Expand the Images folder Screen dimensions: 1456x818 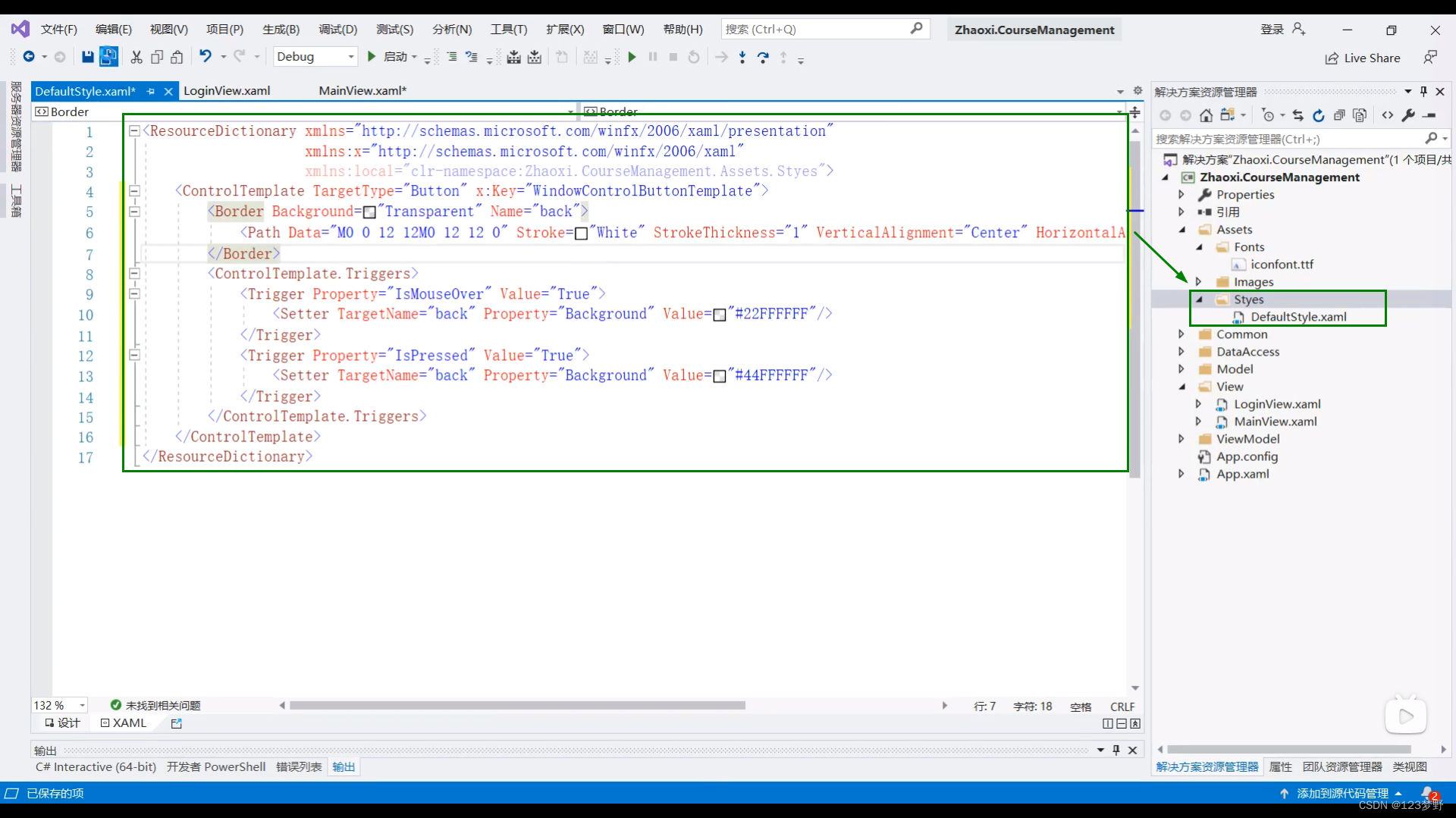coord(1198,281)
